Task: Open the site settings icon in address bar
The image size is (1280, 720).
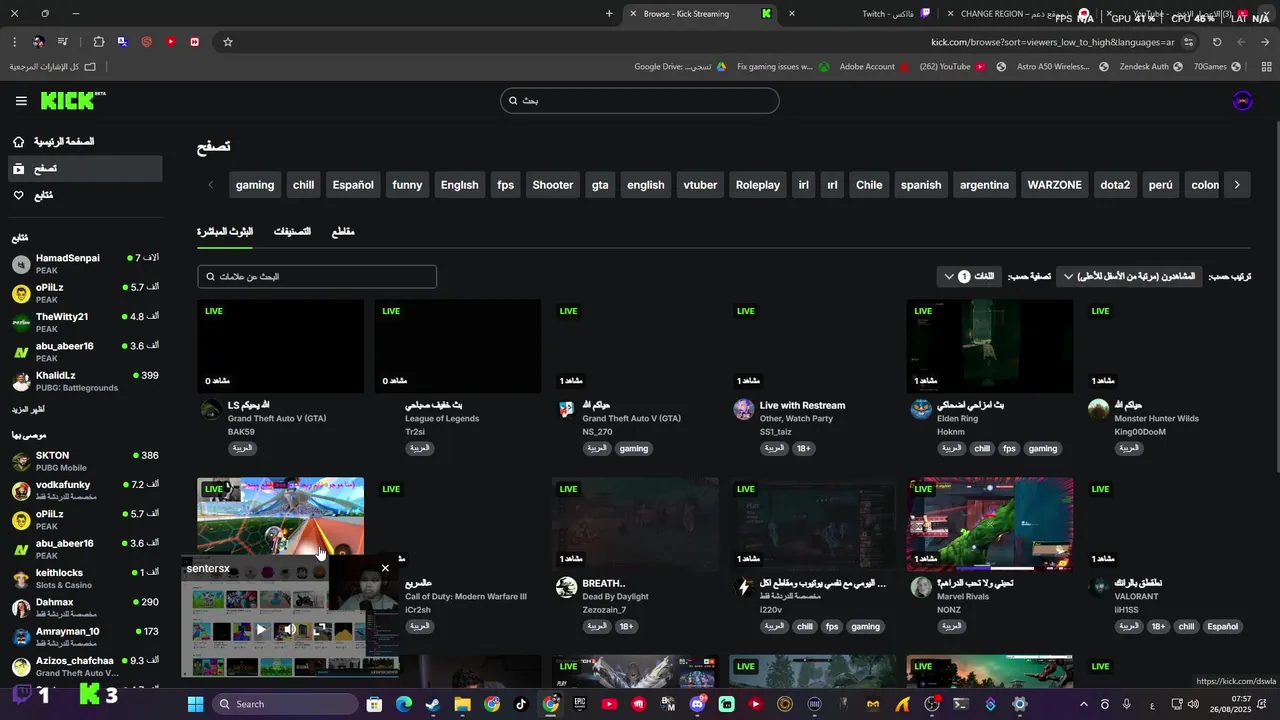Action: tap(1188, 42)
